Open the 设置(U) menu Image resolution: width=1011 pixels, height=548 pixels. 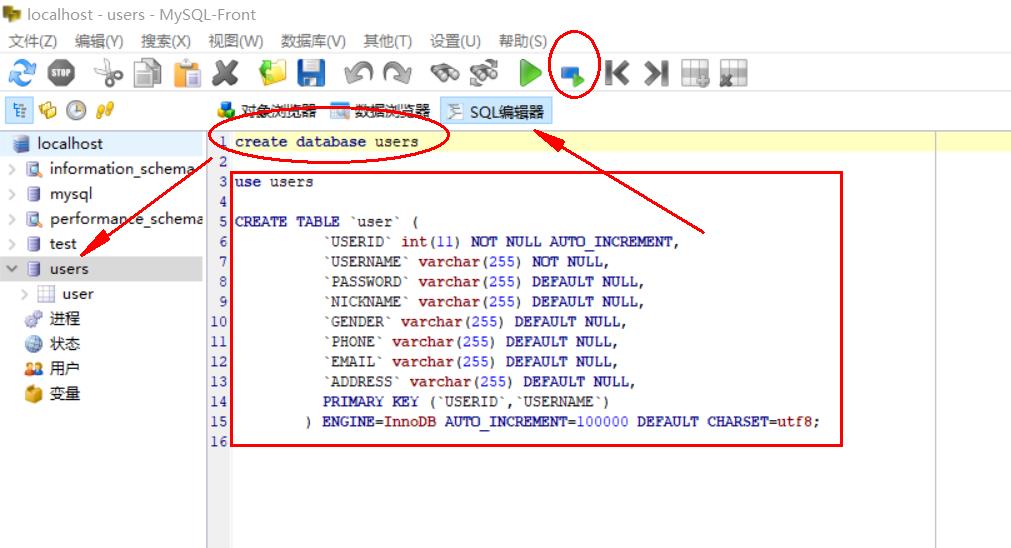(x=455, y=41)
